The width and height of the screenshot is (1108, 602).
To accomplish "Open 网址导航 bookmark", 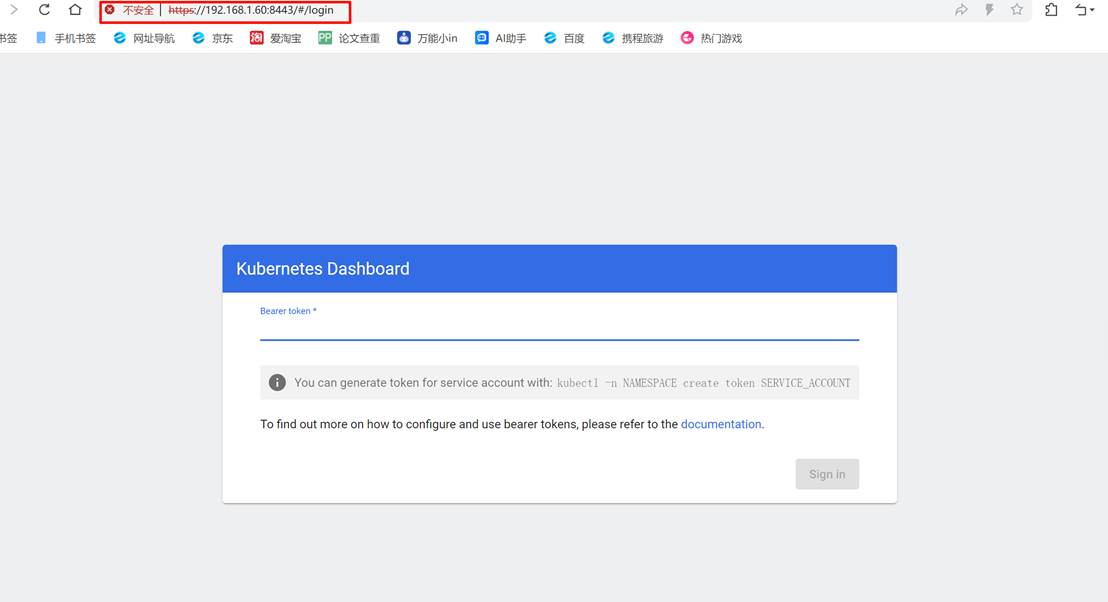I will coord(144,38).
